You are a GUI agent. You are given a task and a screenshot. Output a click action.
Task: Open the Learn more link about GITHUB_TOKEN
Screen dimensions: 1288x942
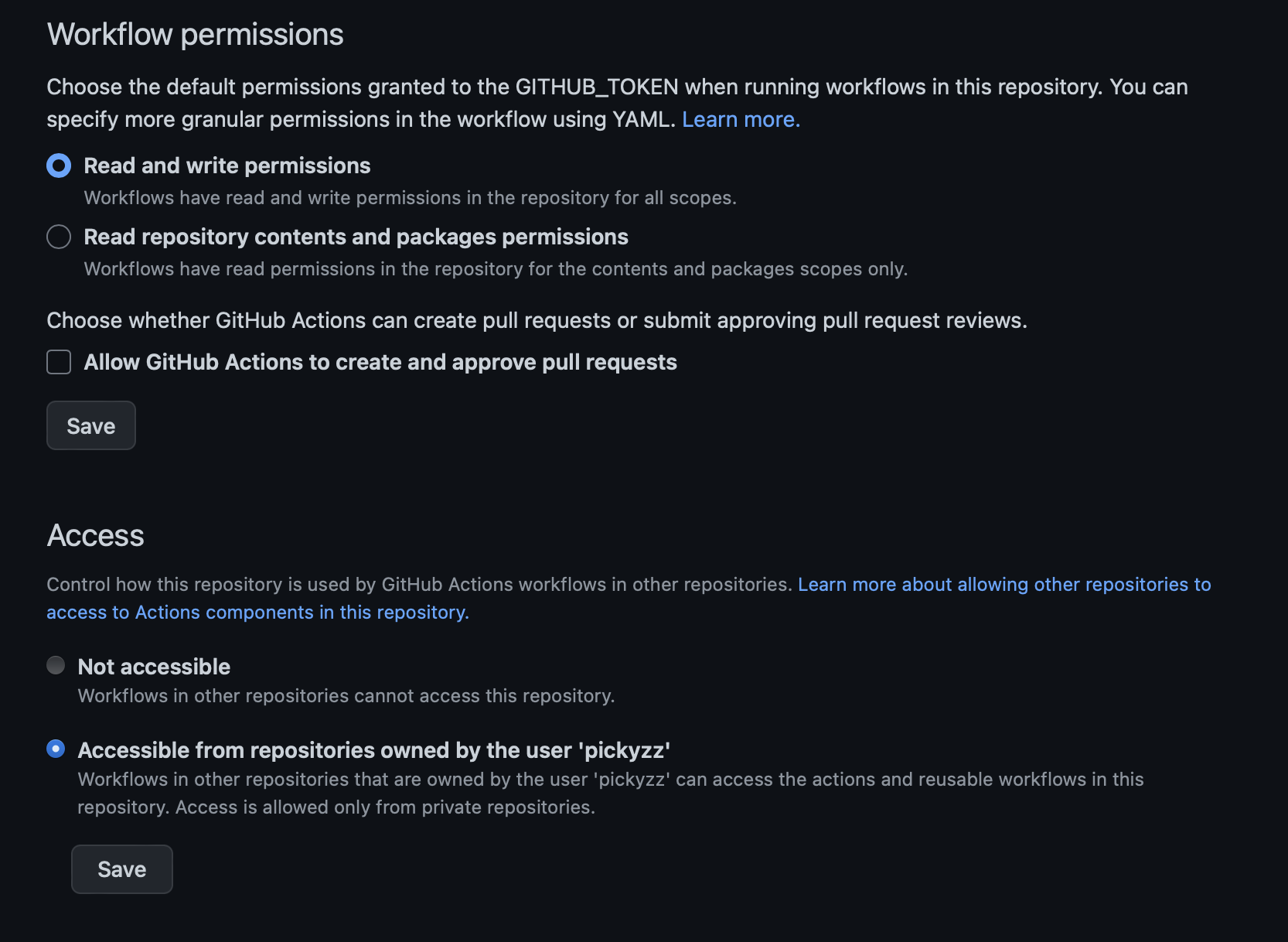[741, 119]
